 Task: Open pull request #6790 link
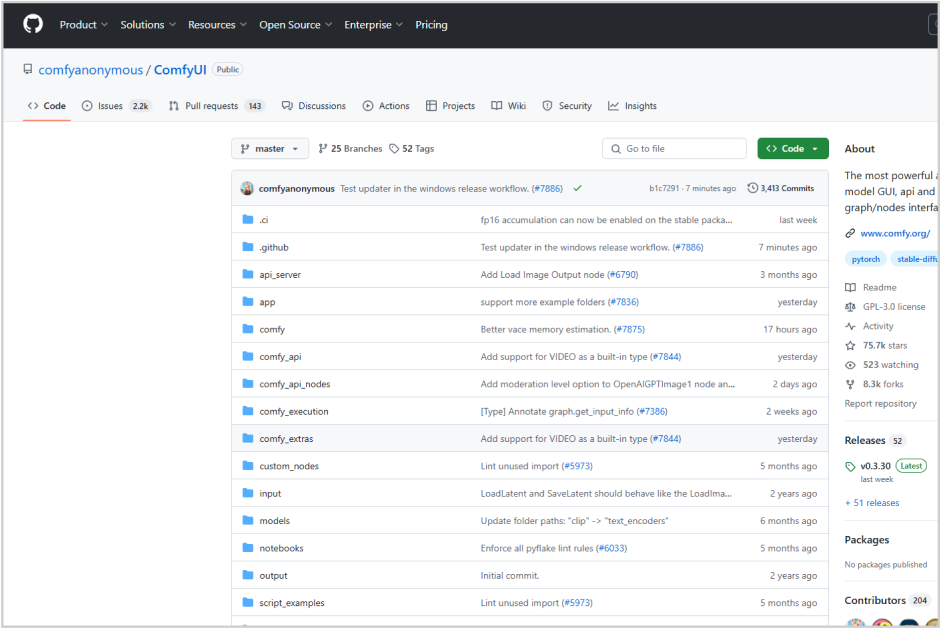point(622,274)
